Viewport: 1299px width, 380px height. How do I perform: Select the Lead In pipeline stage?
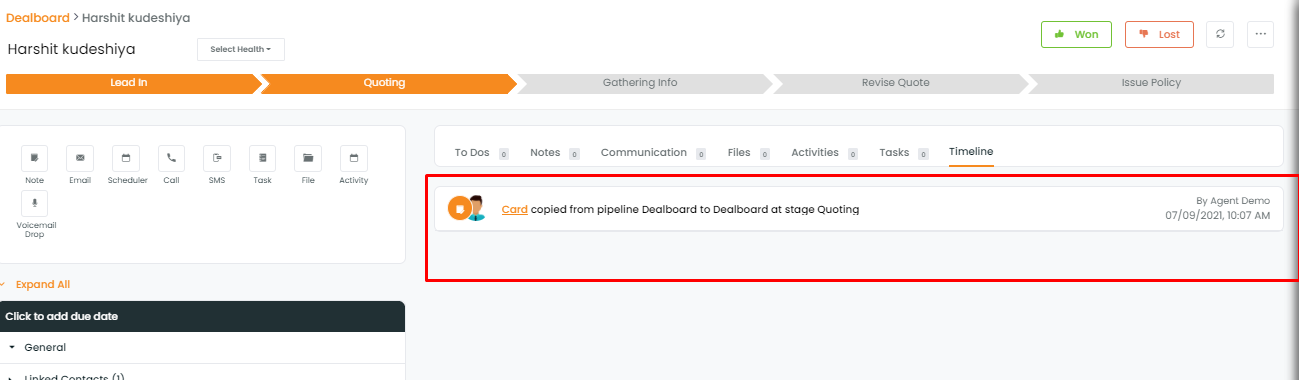click(x=132, y=83)
